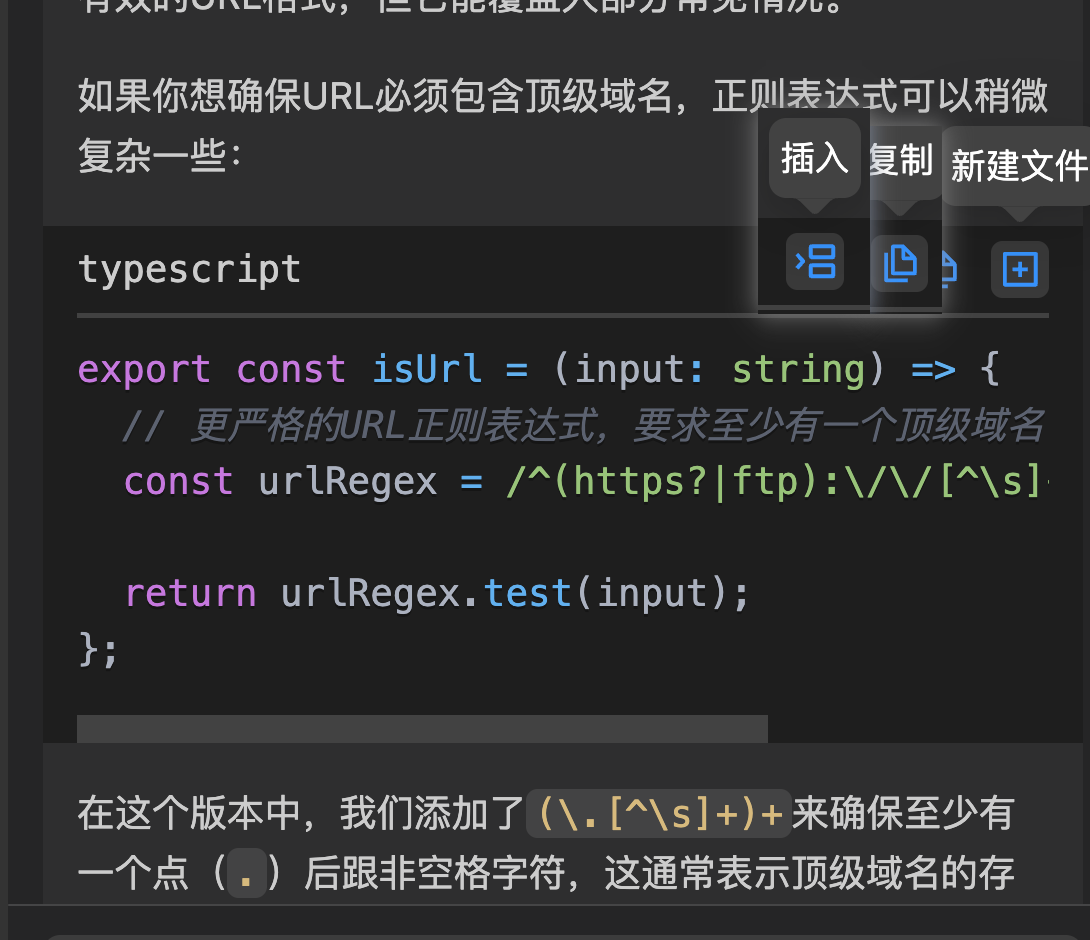This screenshot has width=1090, height=940.
Task: Create new file via 新建文件 icon
Action: click(x=1020, y=269)
